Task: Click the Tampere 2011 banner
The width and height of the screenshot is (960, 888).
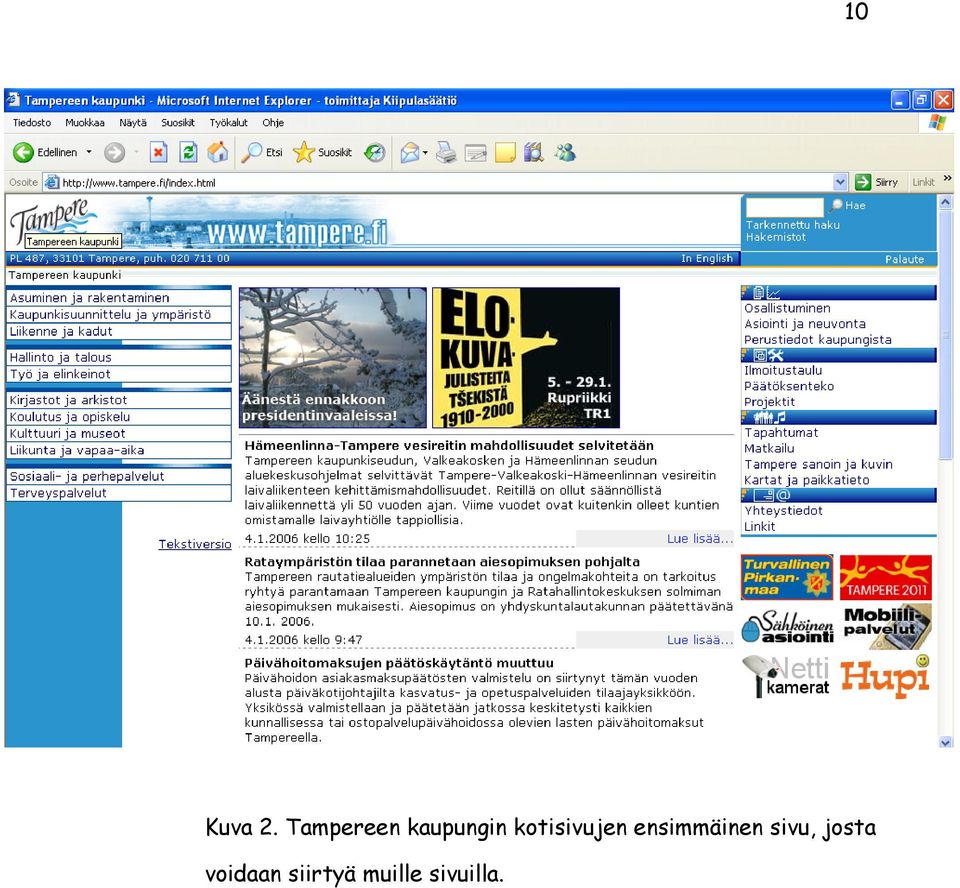Action: point(885,577)
